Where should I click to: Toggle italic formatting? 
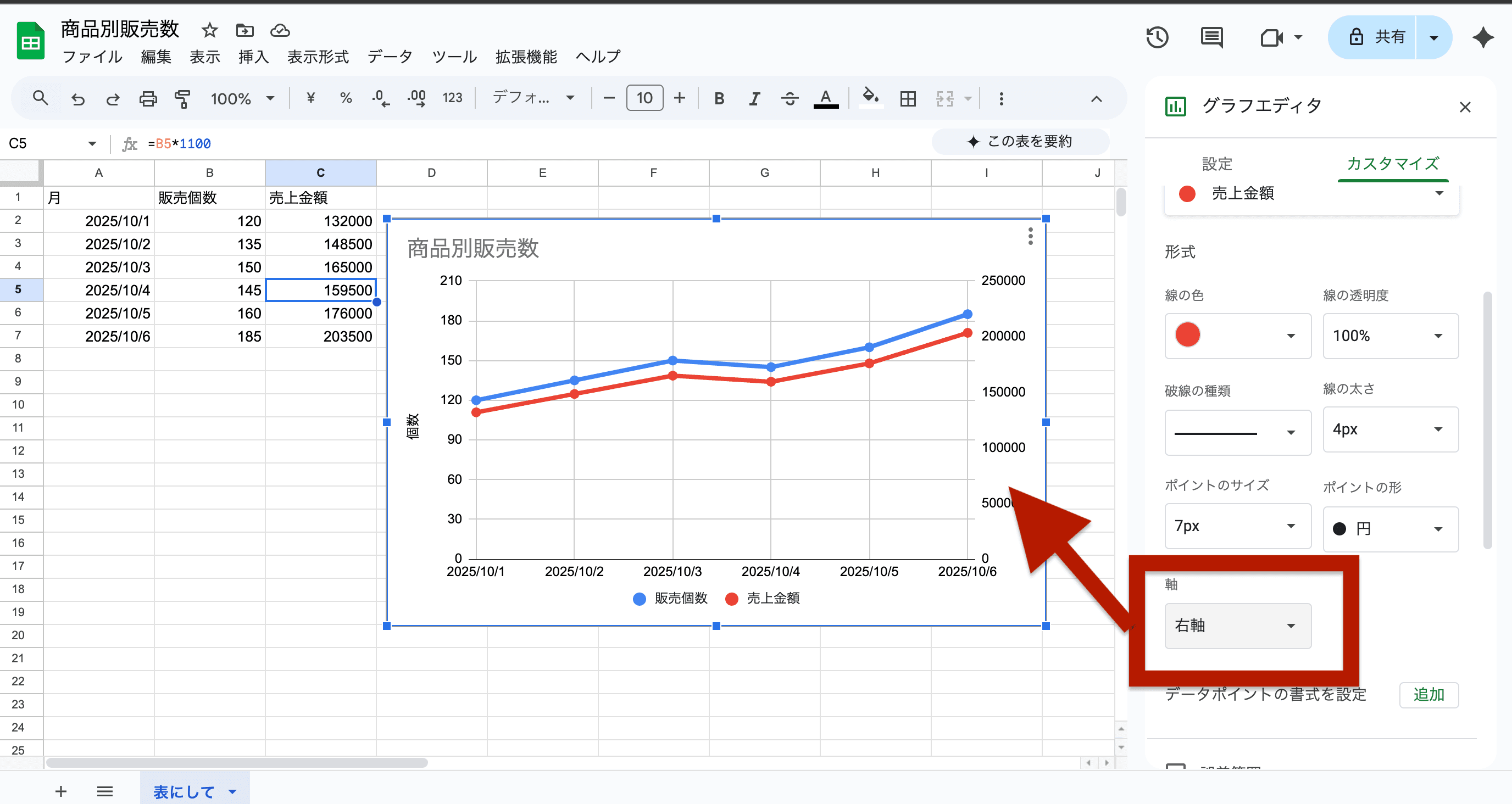(x=754, y=98)
